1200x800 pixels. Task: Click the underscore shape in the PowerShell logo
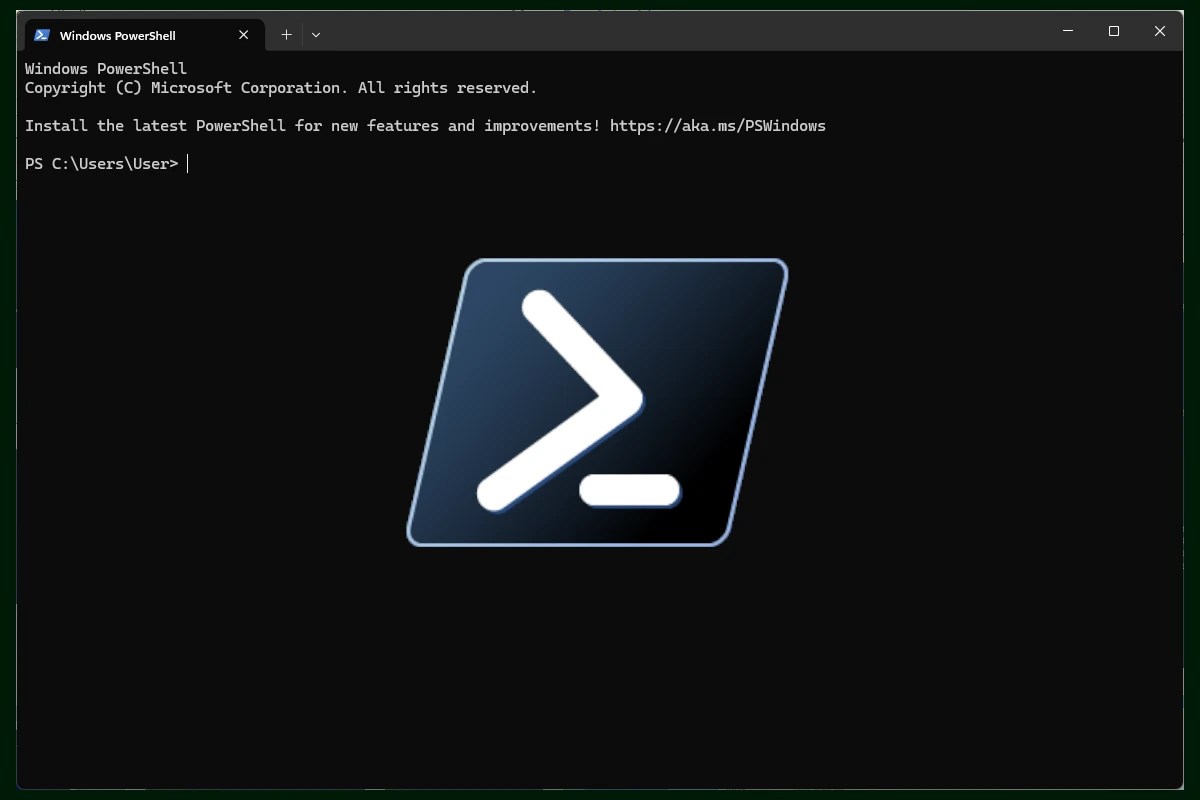point(630,490)
